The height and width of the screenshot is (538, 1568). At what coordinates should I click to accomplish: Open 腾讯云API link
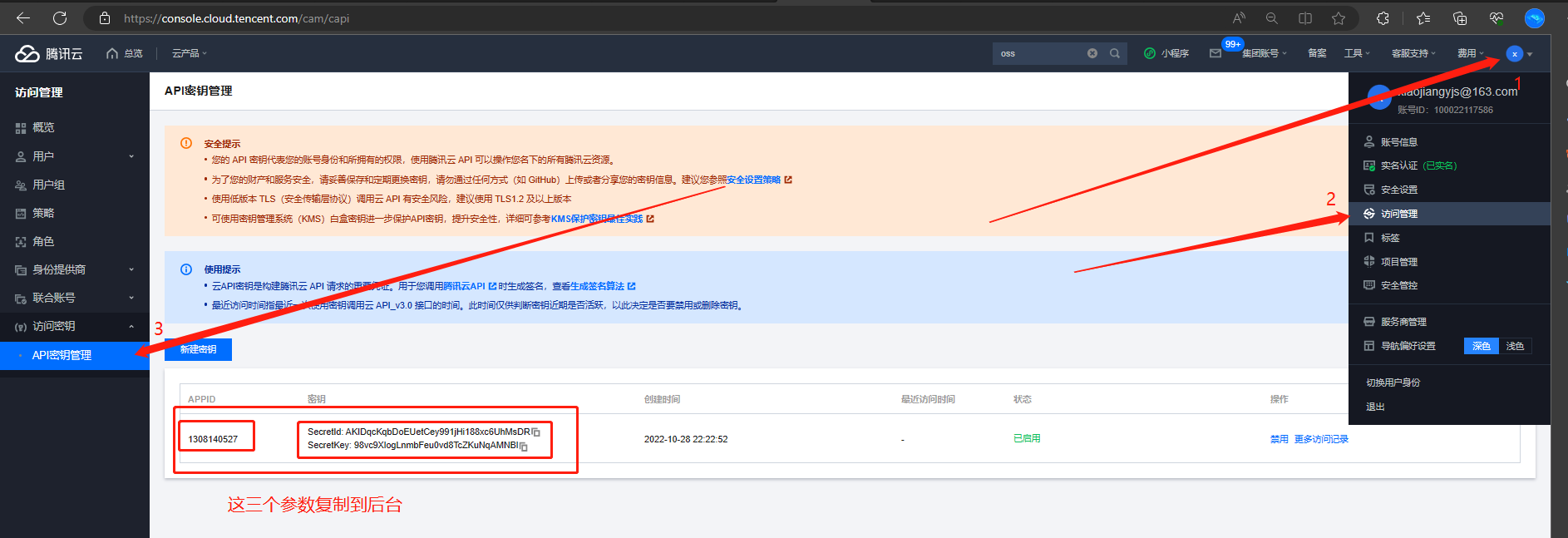[470, 286]
